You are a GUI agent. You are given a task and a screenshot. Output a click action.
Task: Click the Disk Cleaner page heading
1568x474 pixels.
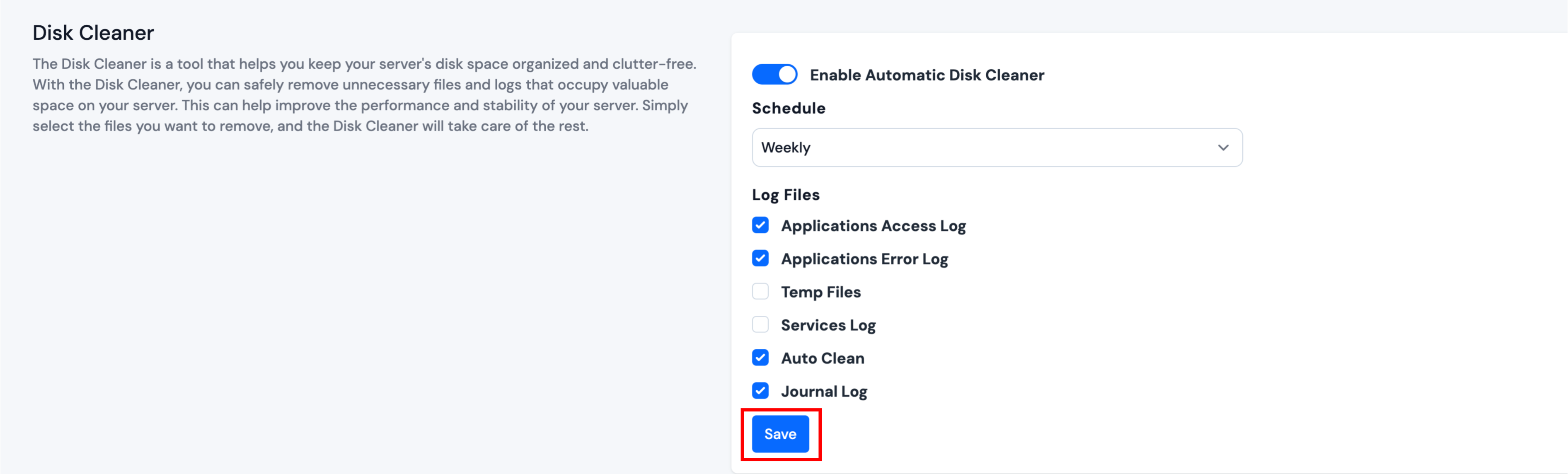(x=93, y=33)
